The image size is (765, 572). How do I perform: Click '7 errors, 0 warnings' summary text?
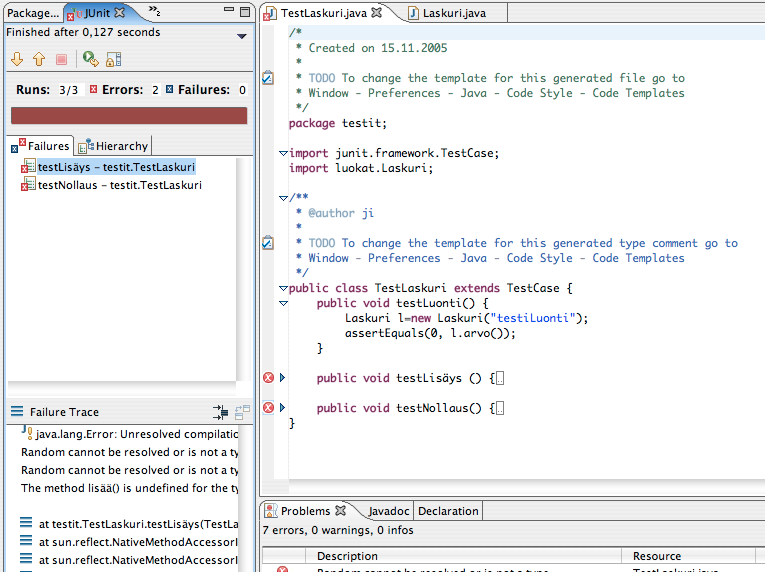tap(338, 530)
